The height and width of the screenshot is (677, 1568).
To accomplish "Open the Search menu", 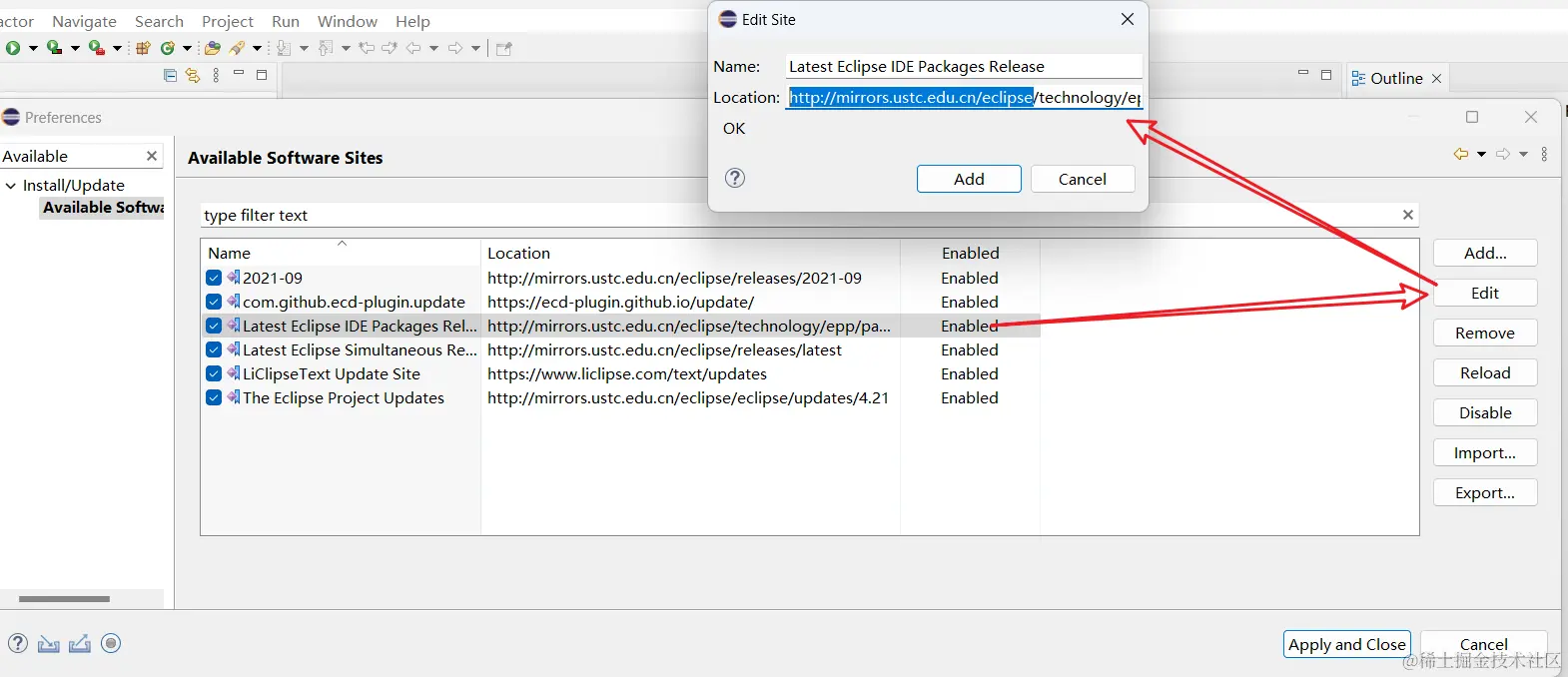I will 159,21.
